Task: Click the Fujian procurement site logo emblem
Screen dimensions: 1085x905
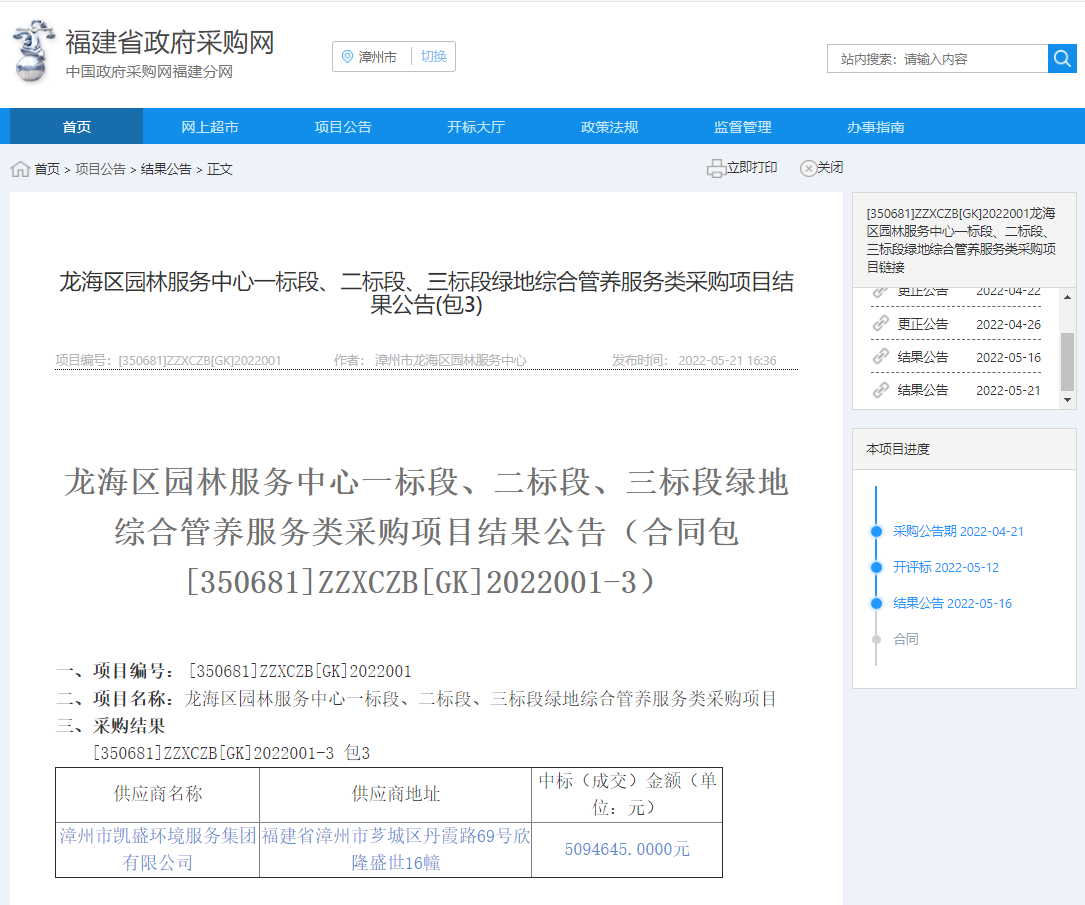Action: tap(33, 51)
